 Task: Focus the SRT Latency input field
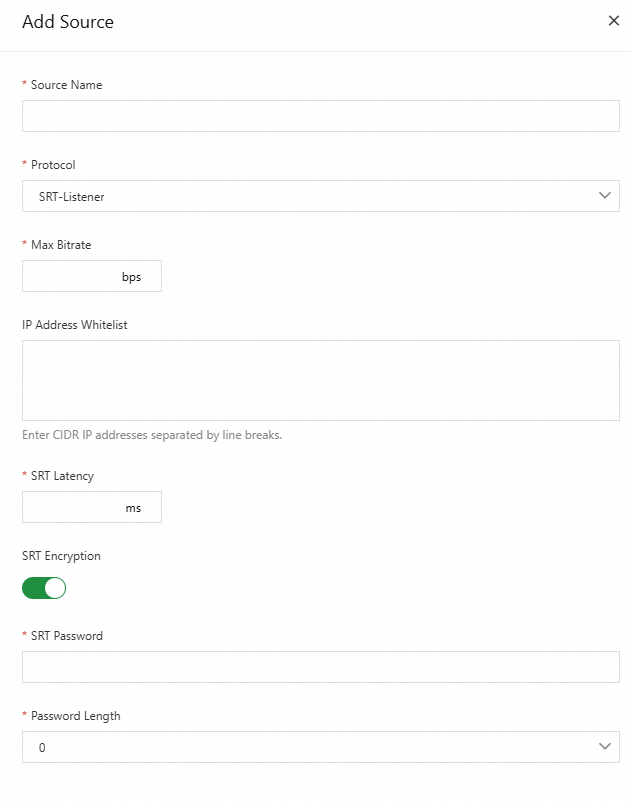pos(70,508)
